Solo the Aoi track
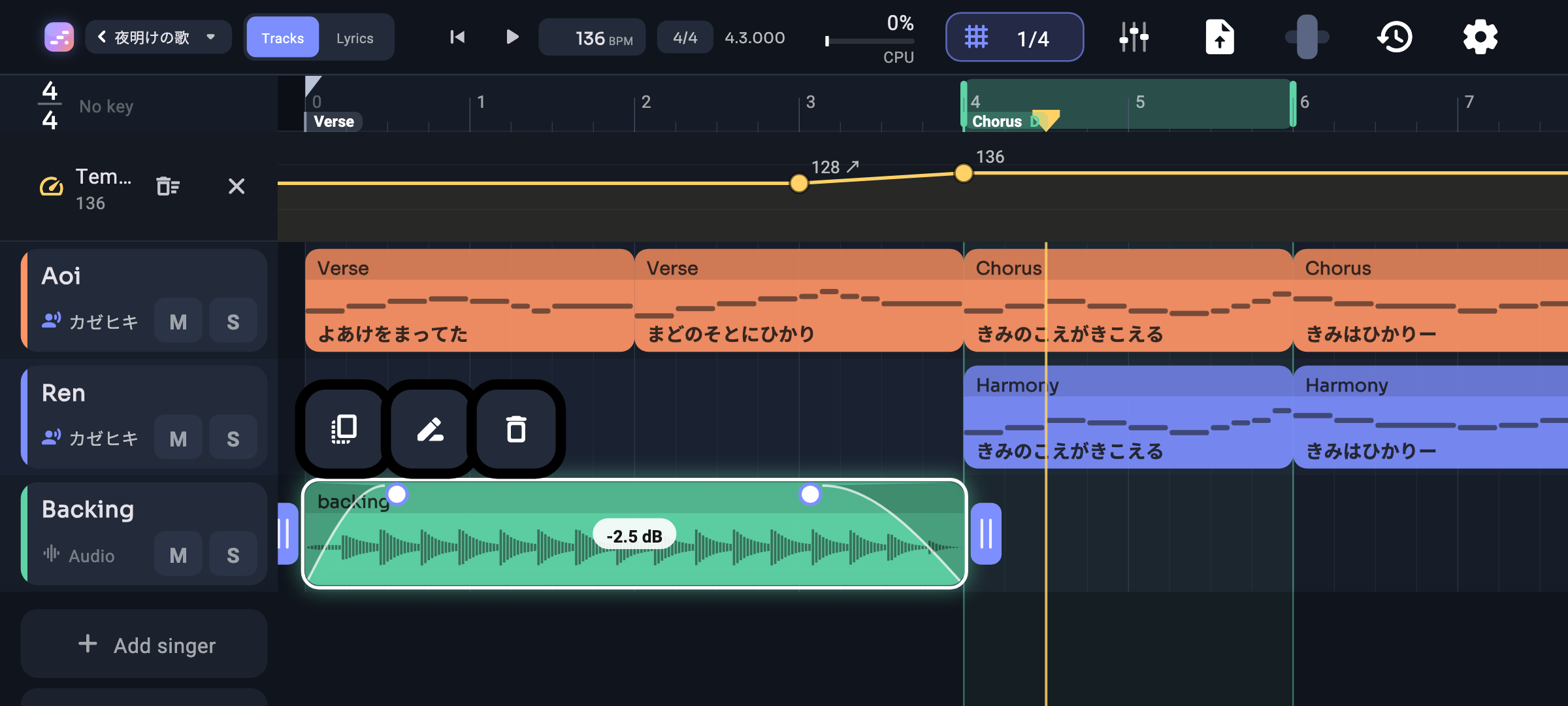Viewport: 1568px width, 706px height. (x=233, y=322)
